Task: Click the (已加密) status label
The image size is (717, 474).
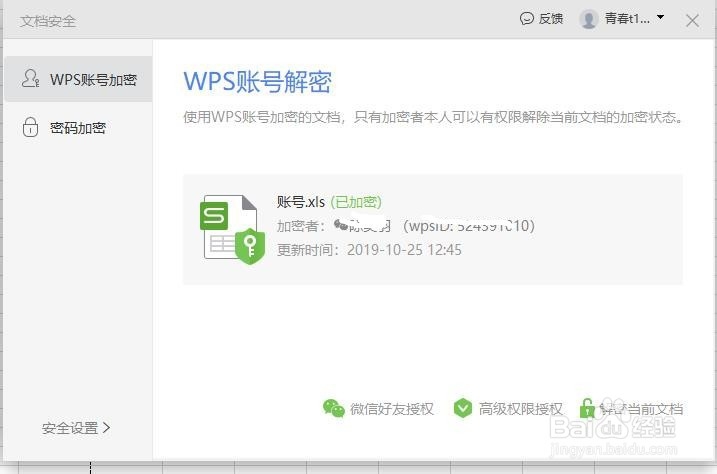Action: click(x=356, y=202)
